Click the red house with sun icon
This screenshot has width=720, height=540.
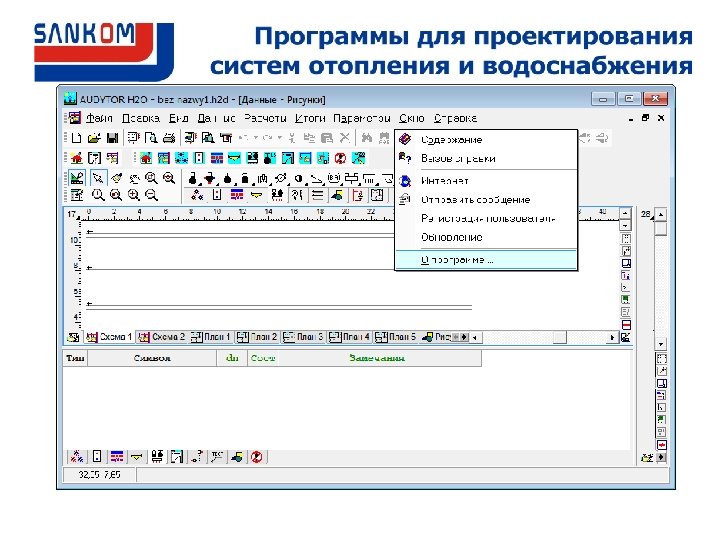(x=77, y=158)
